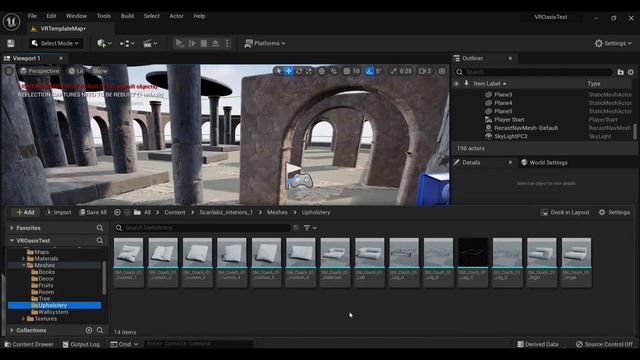Click the Add button in Content Browser
The image size is (640, 360).
coord(25,212)
